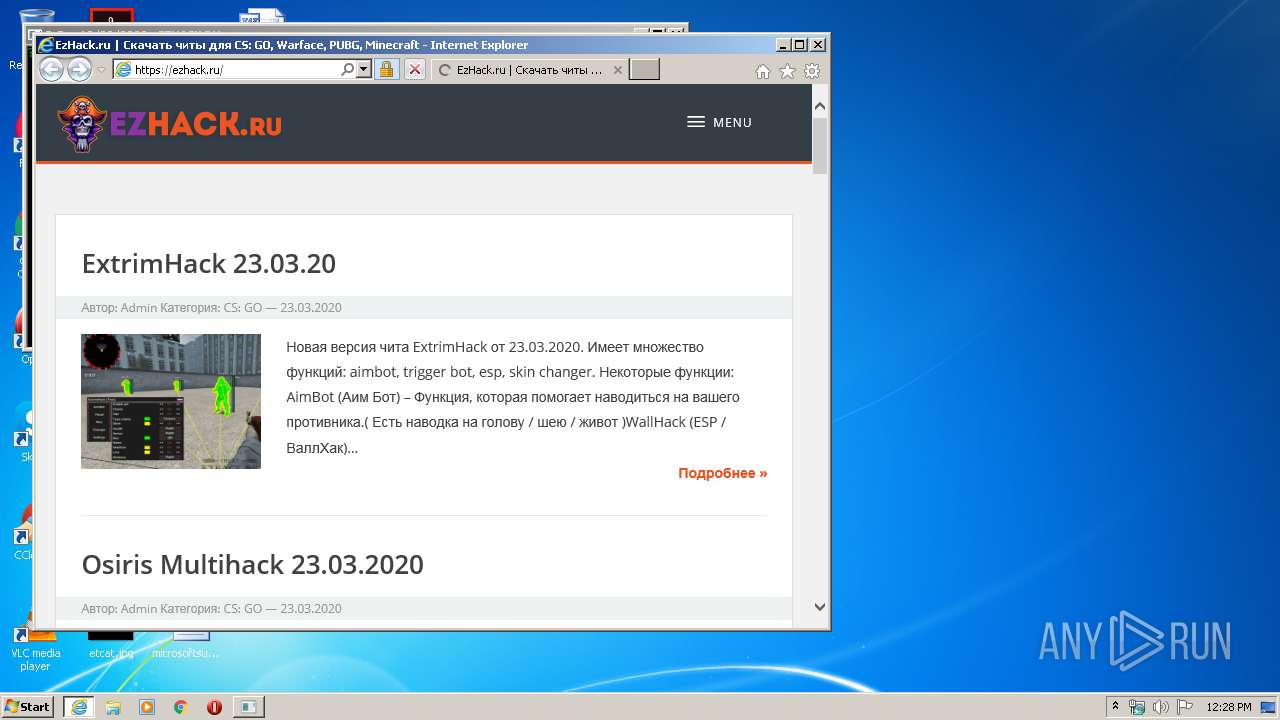The width and height of the screenshot is (1280, 720).
Task: Open the ExtrimHack 23.03.20 article title
Action: [x=209, y=264]
